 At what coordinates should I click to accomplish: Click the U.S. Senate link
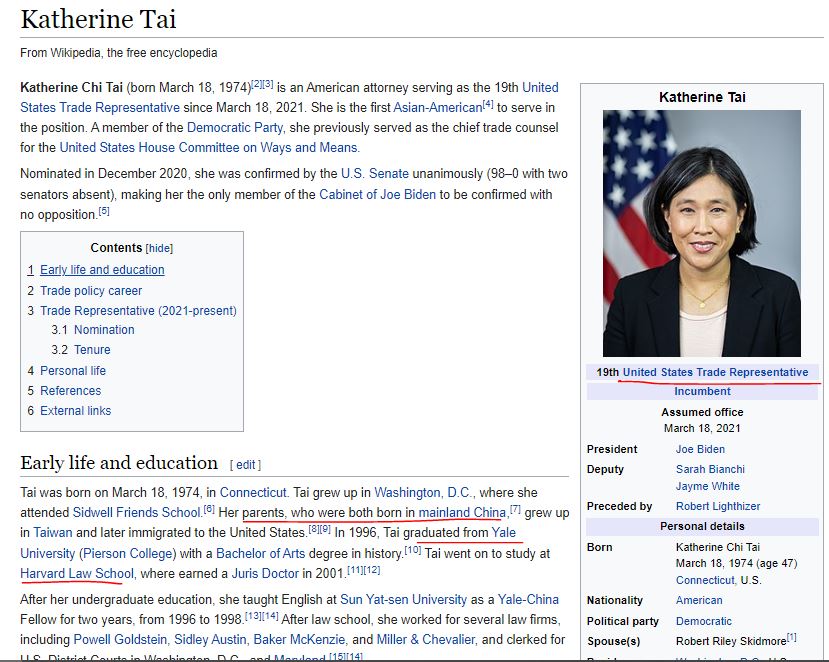[375, 173]
